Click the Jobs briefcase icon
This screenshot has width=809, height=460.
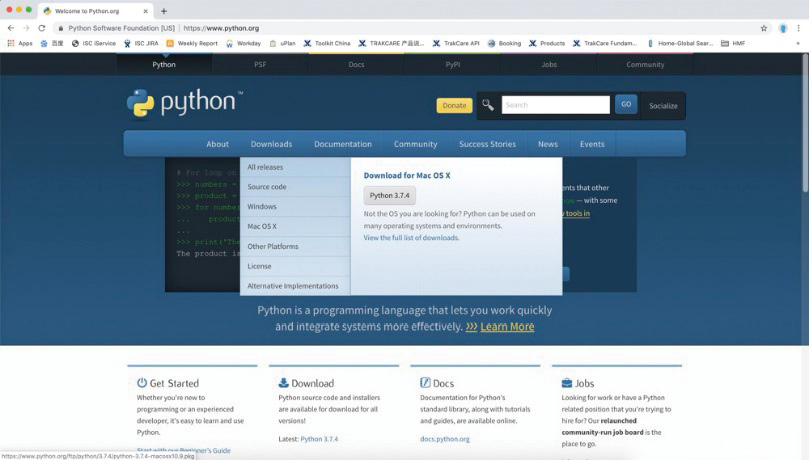pyautogui.click(x=567, y=383)
